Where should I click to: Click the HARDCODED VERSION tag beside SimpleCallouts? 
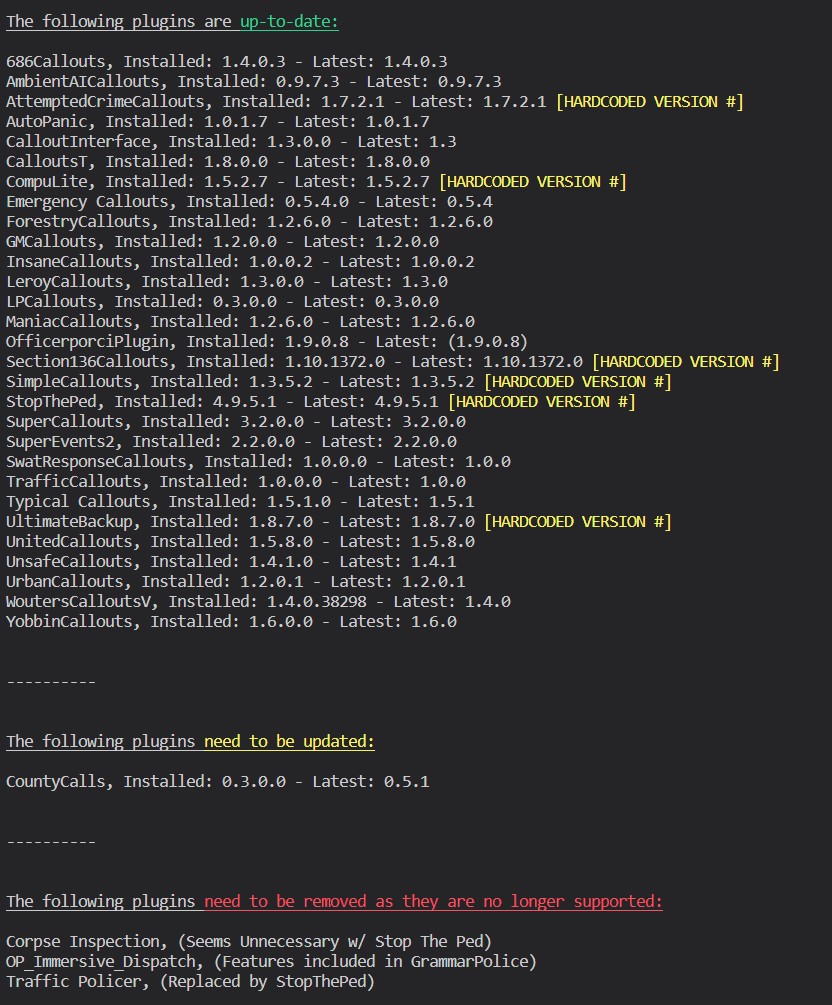point(577,381)
